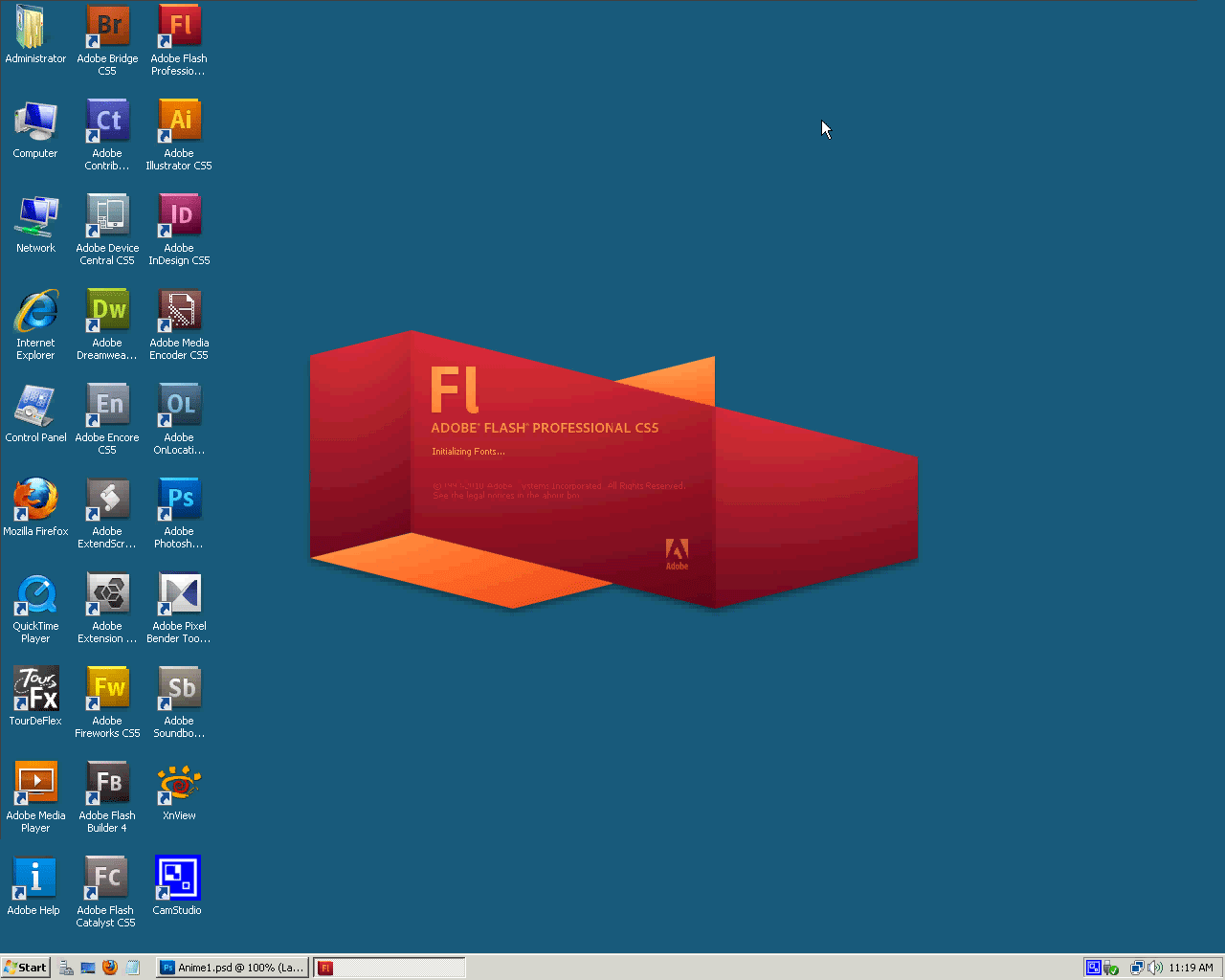Select the Adobe Soundbooth desktop icon
The image size is (1225, 980).
pos(179,703)
